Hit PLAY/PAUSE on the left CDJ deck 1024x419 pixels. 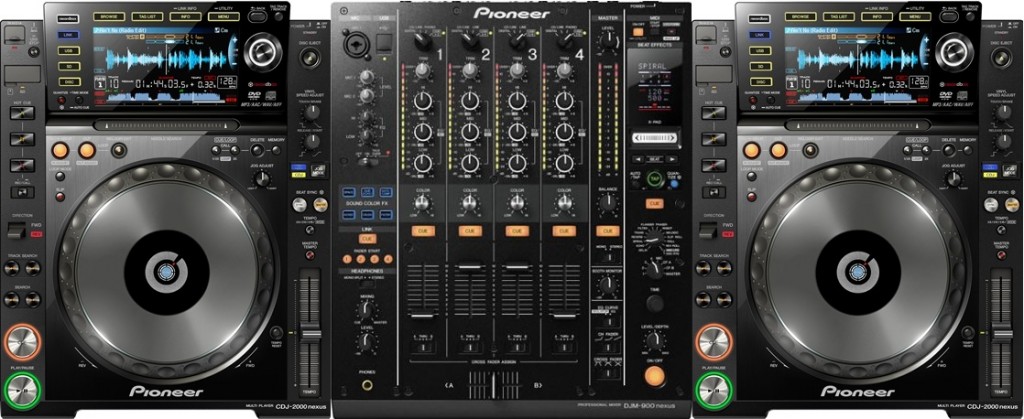23,391
